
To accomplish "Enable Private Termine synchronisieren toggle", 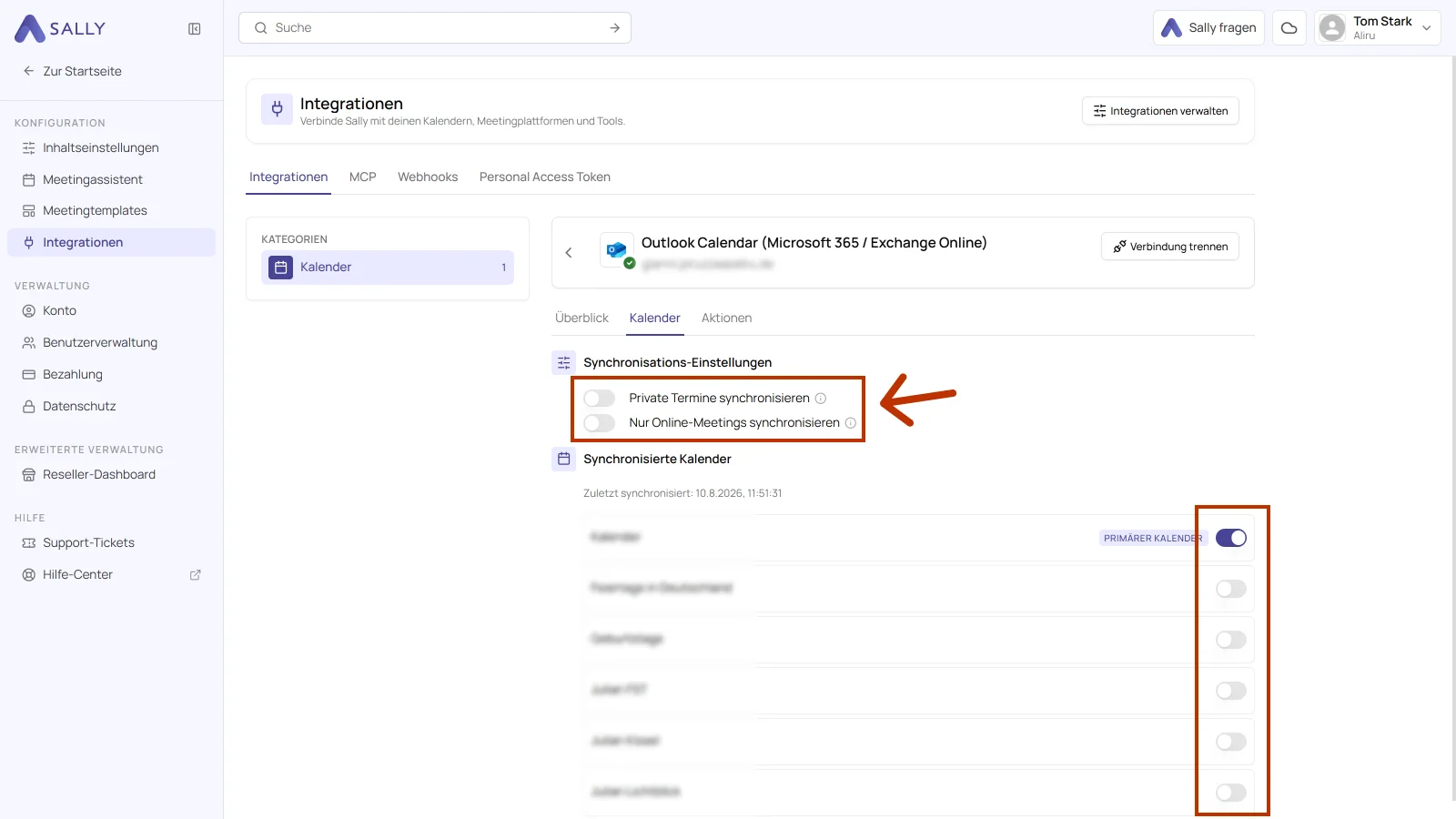I will (600, 399).
